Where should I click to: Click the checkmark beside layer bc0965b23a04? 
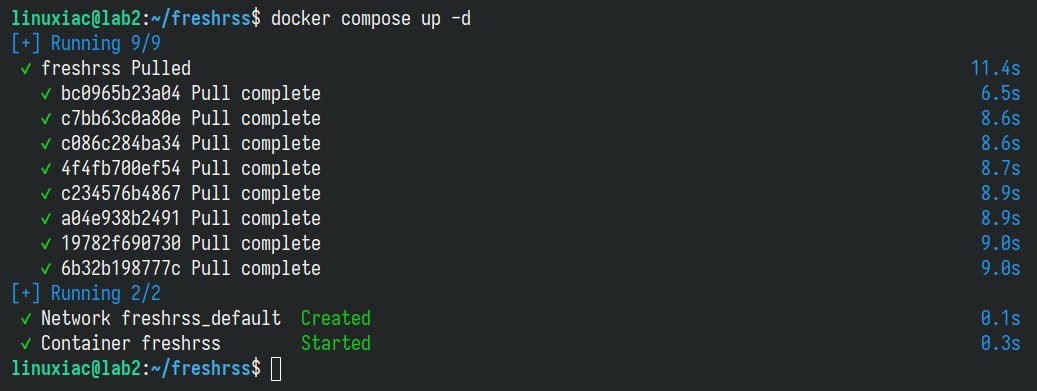[x=46, y=94]
